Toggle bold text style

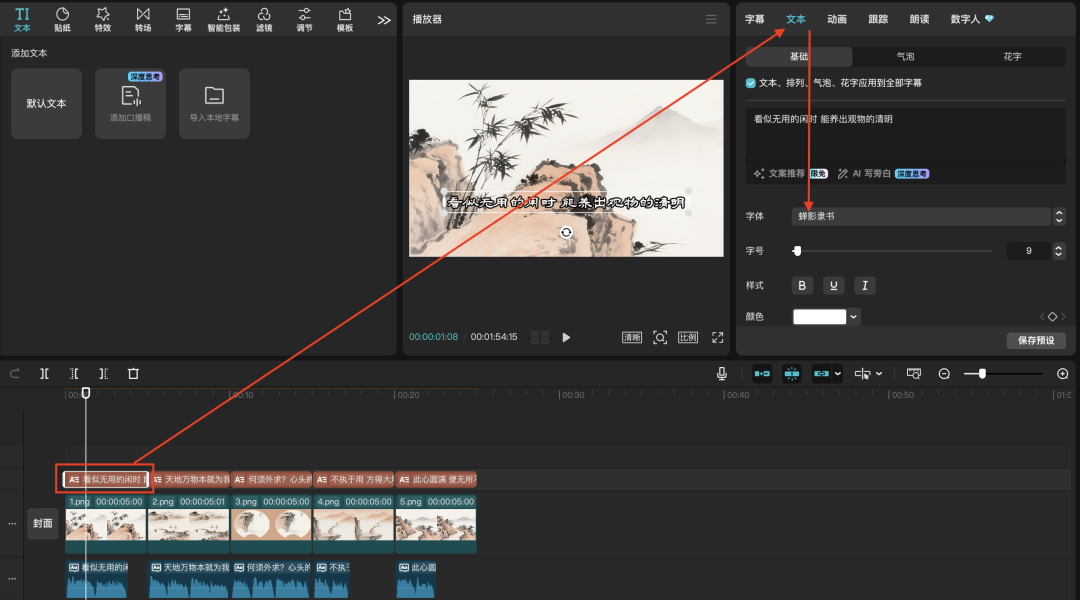[802, 286]
